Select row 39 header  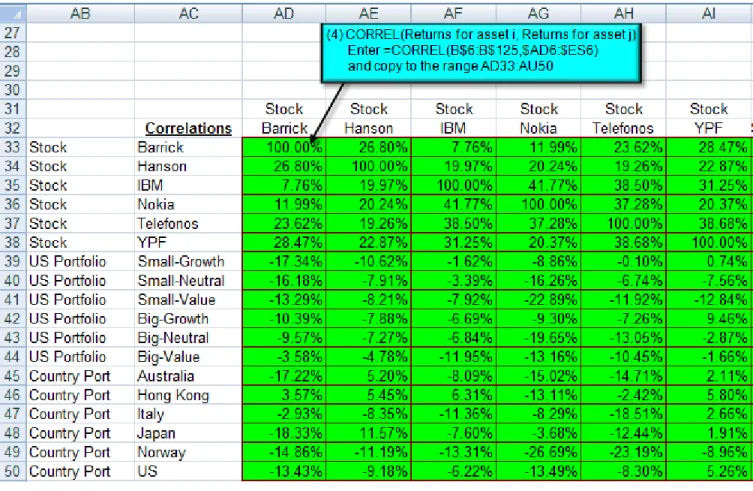(13, 261)
